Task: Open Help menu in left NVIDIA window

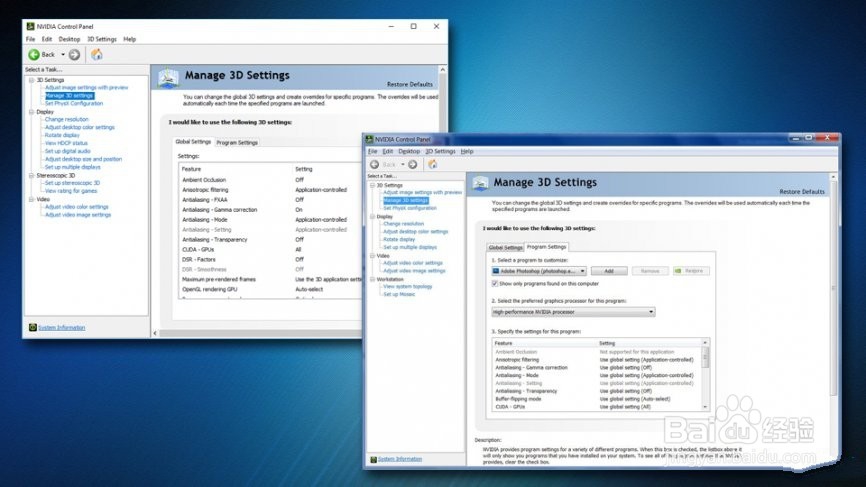Action: pyautogui.click(x=130, y=39)
